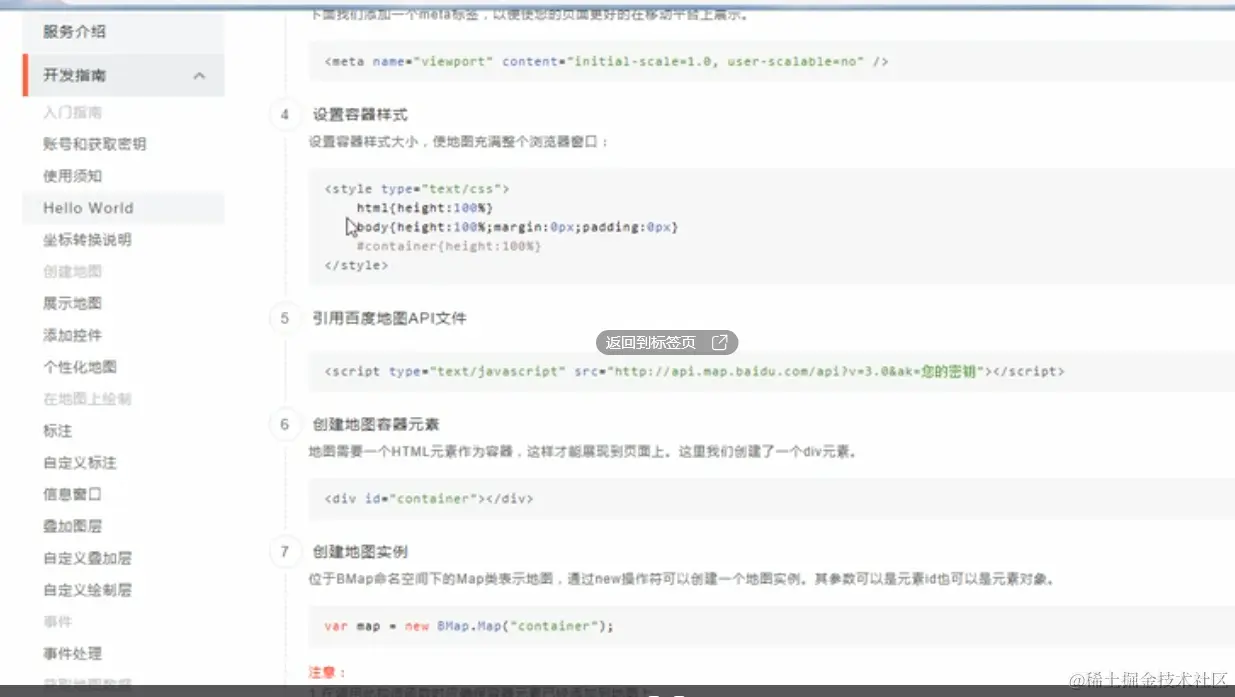Open 添加控件 sidebar item
The width and height of the screenshot is (1235, 697).
pyautogui.click(x=72, y=335)
